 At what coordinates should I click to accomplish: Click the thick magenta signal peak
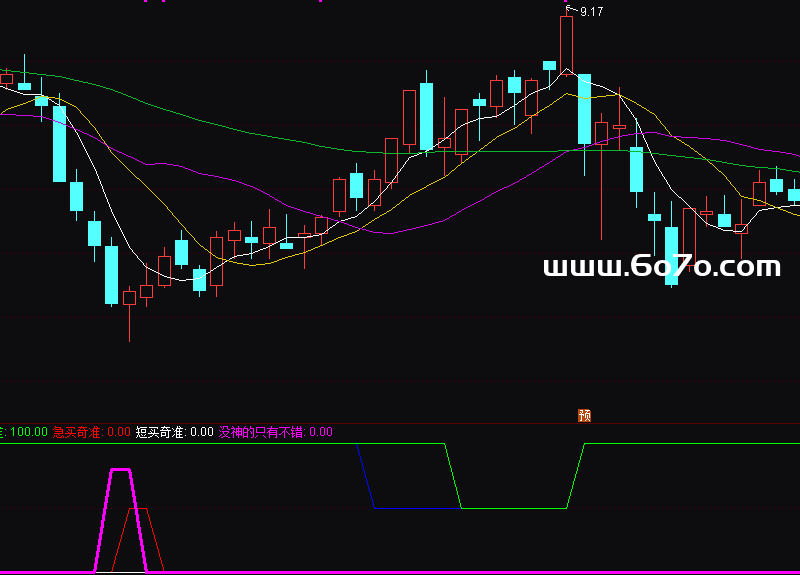tap(121, 469)
